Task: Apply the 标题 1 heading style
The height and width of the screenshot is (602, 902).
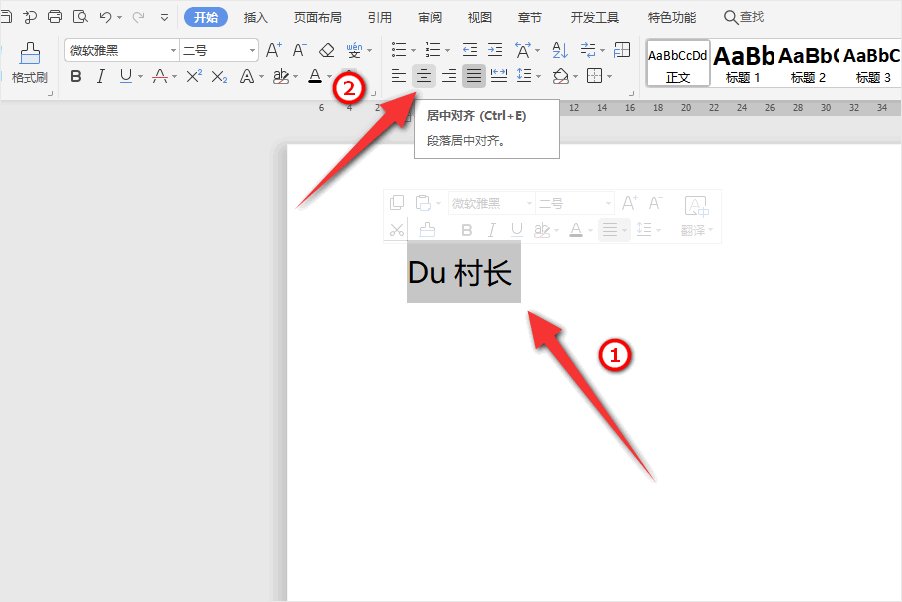Action: (743, 63)
